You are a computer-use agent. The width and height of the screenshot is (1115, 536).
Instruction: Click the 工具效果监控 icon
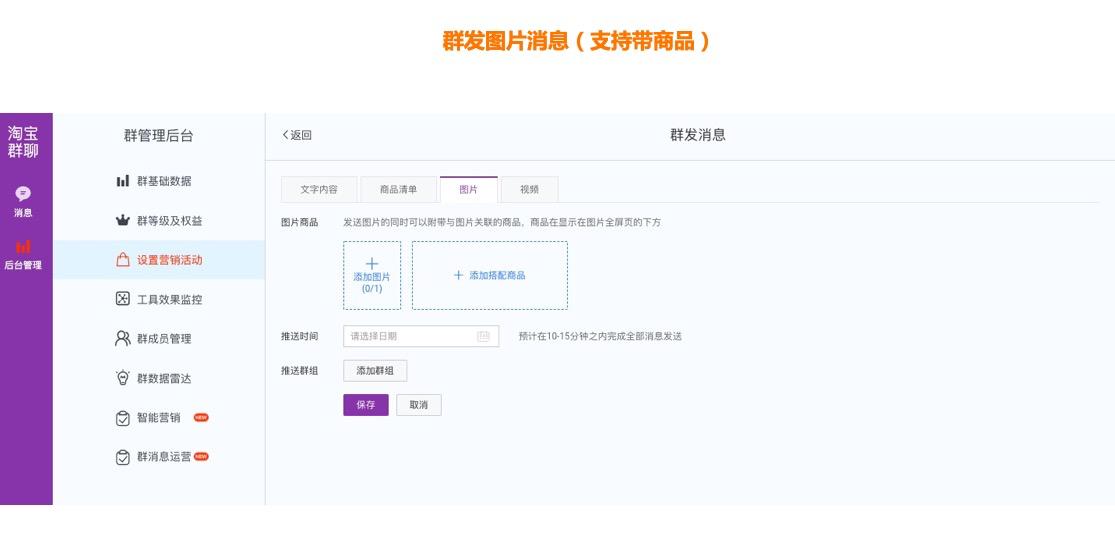click(x=122, y=299)
